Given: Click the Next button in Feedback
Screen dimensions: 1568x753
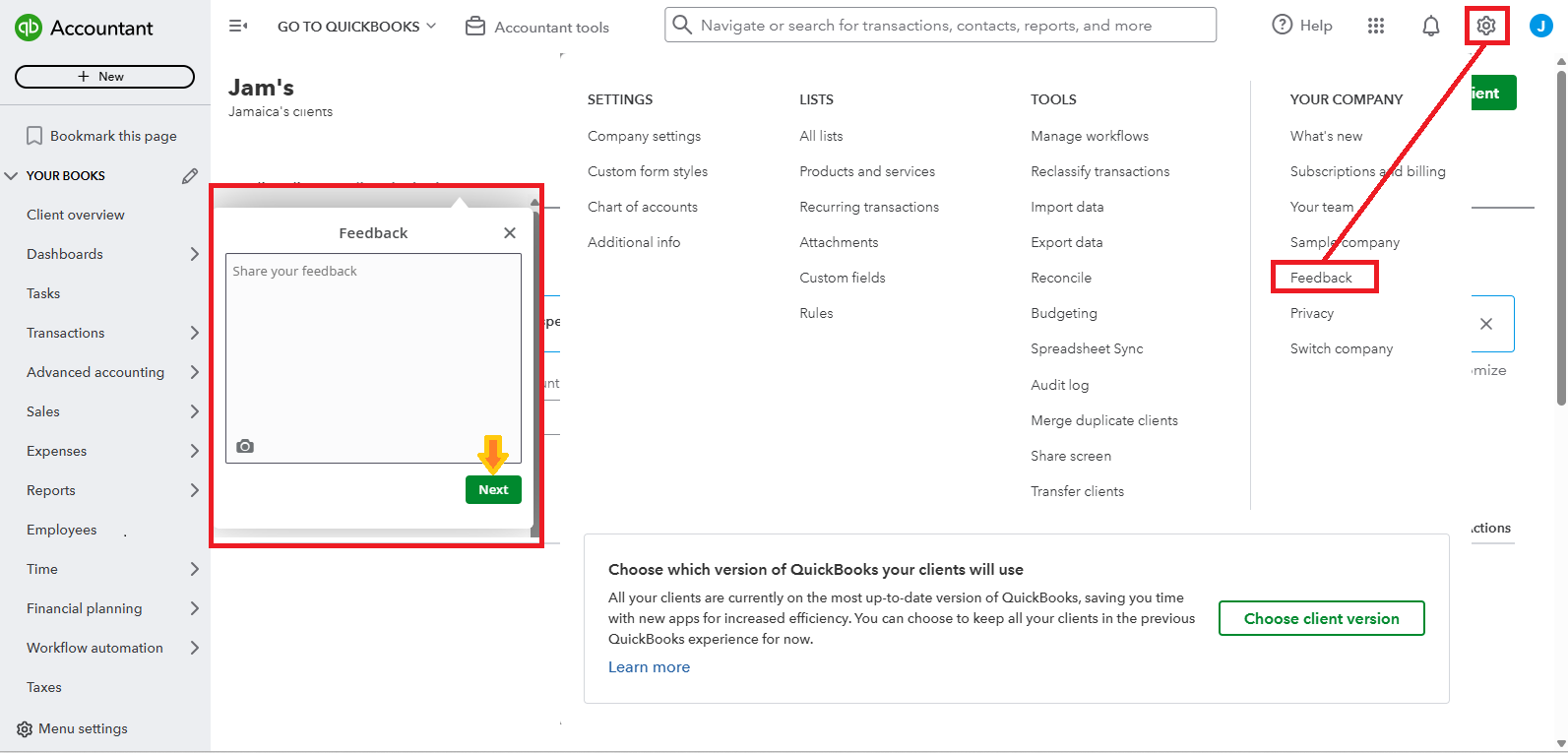Looking at the screenshot, I should pyautogui.click(x=493, y=489).
